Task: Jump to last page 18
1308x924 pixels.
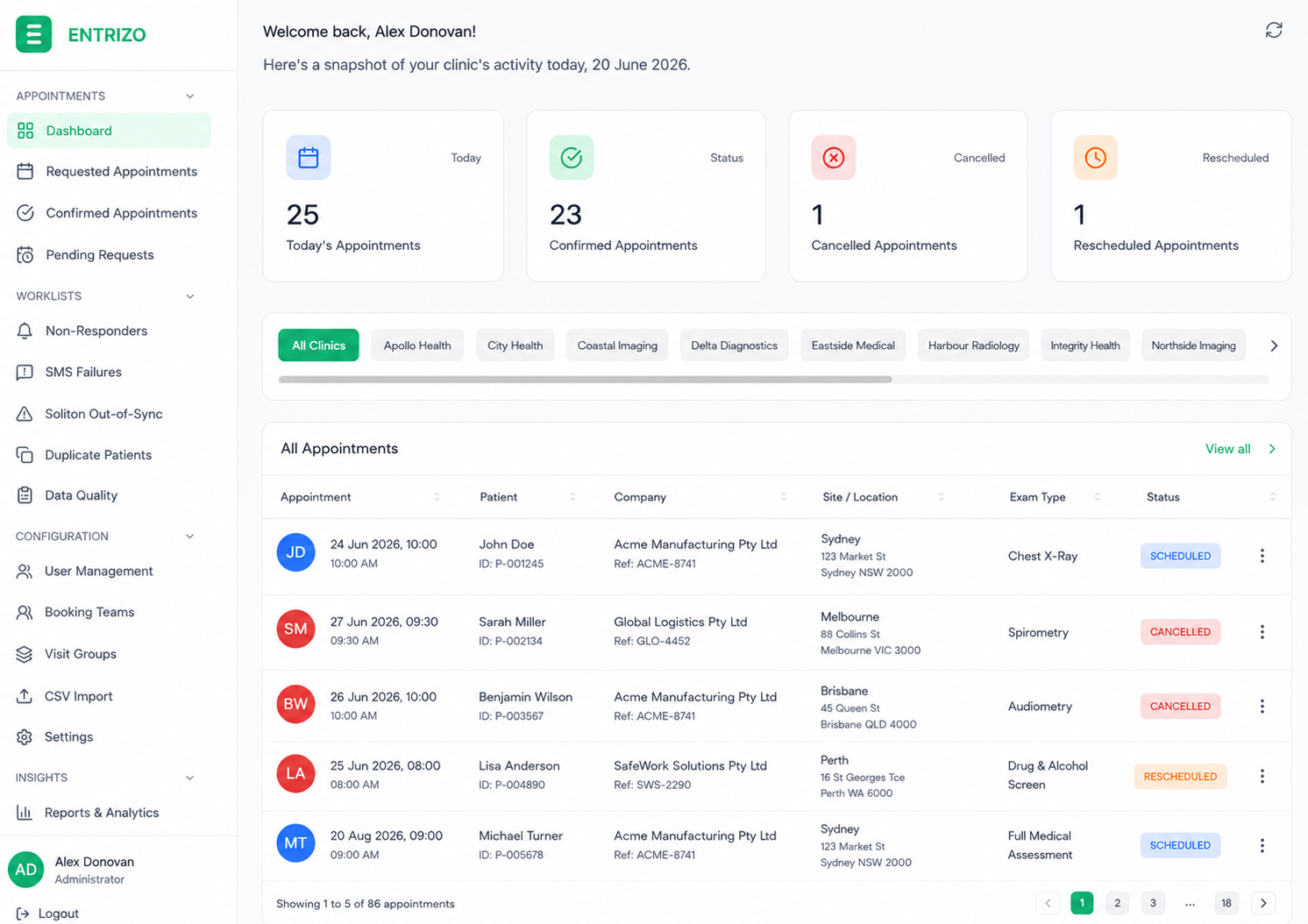Action: 1226,903
